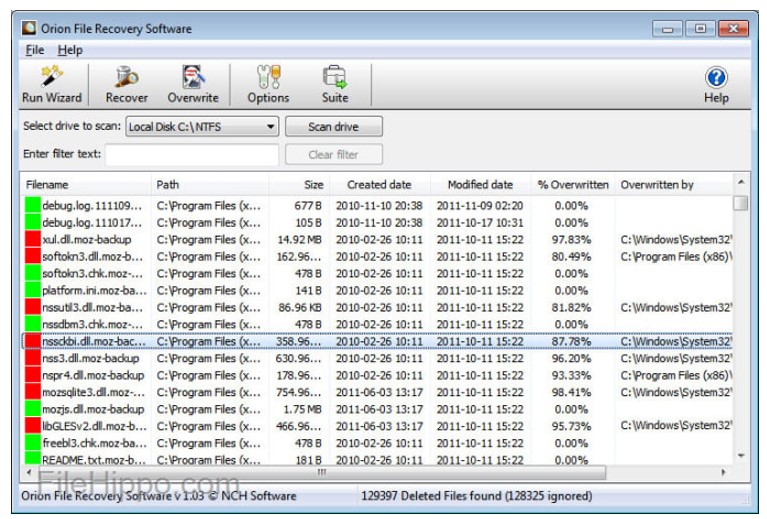Open the Suite toolbar icon

click(335, 84)
